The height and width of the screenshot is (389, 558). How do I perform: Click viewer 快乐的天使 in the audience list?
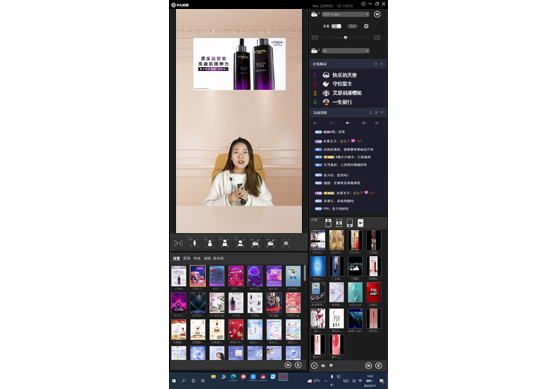click(344, 75)
